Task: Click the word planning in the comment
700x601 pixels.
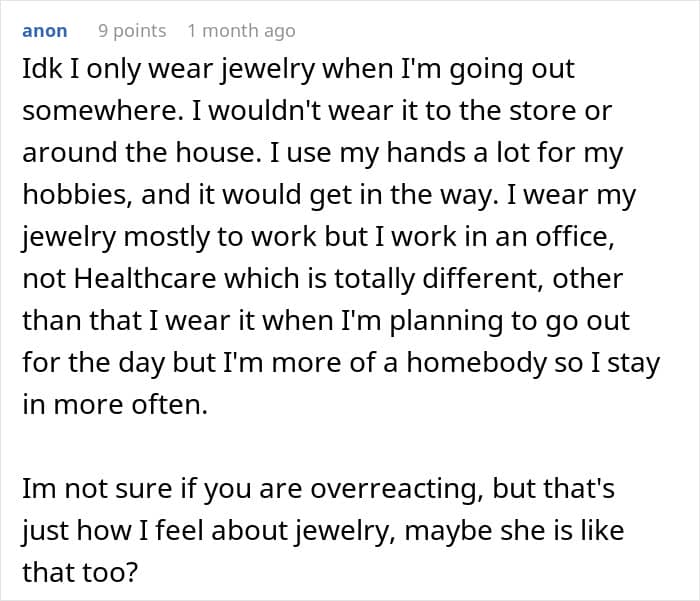Action: click(x=446, y=321)
